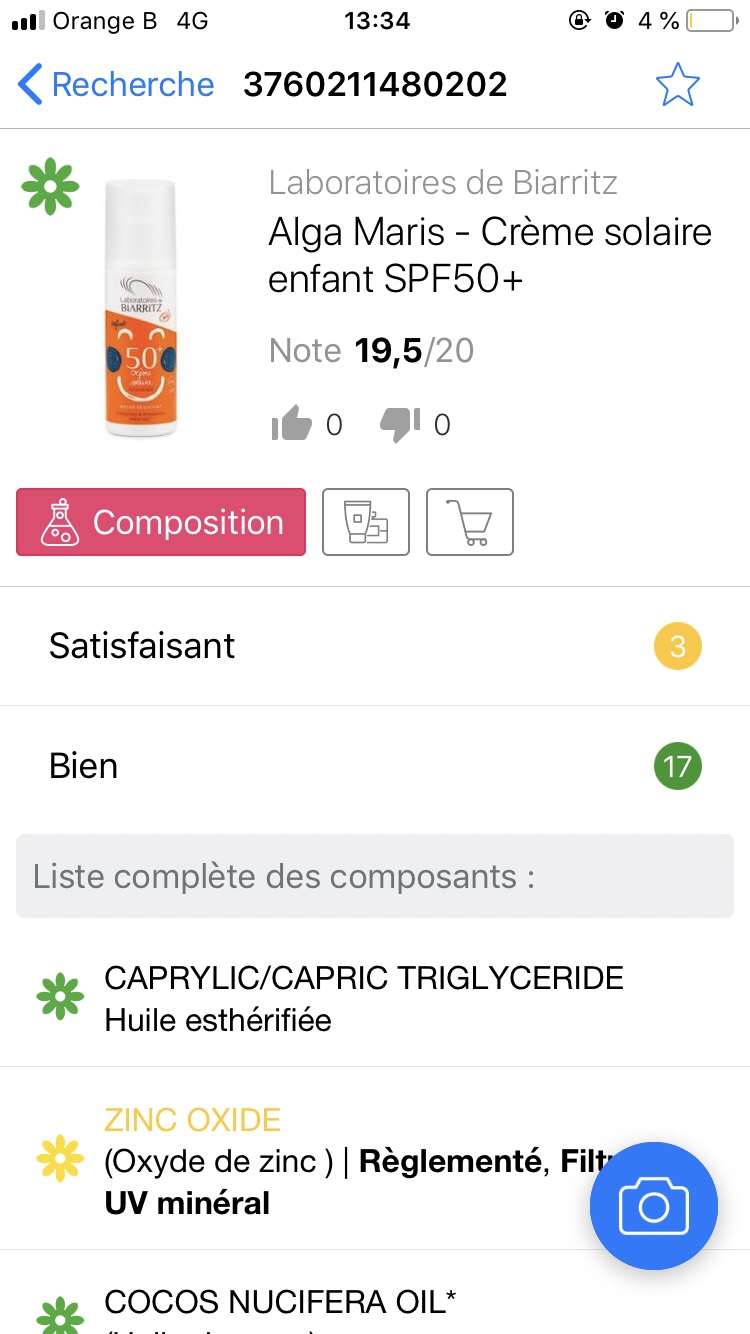Open the COCOS NUCIFERA OIL ingredient

click(x=280, y=1301)
